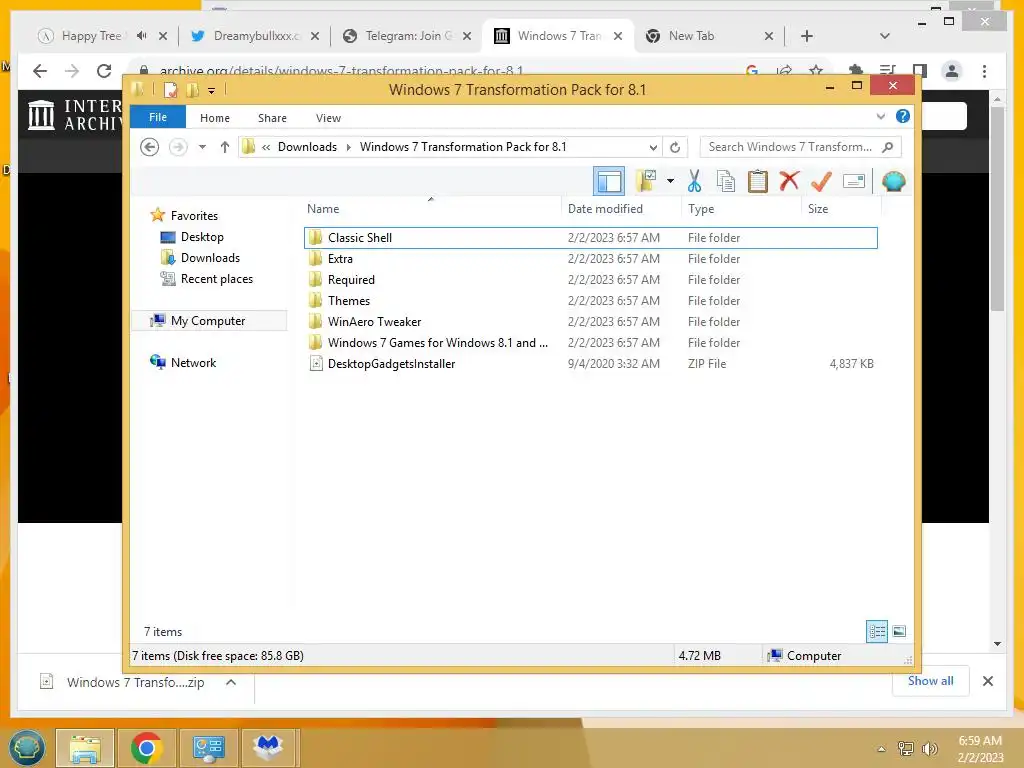1024x768 pixels.
Task: Expand breadcrumb arrow after Downloads
Action: [x=348, y=147]
